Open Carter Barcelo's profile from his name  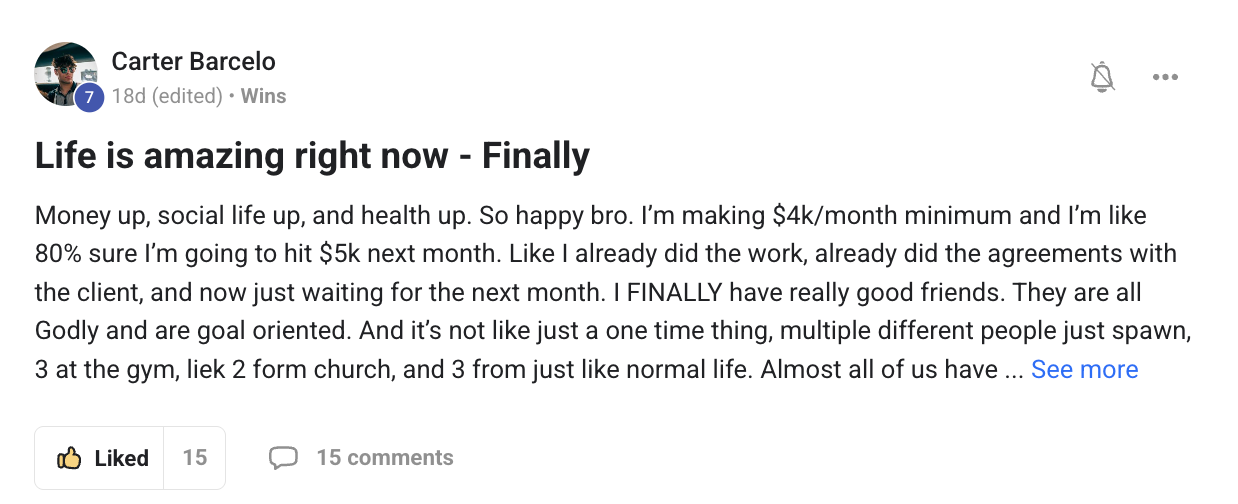pyautogui.click(x=193, y=61)
